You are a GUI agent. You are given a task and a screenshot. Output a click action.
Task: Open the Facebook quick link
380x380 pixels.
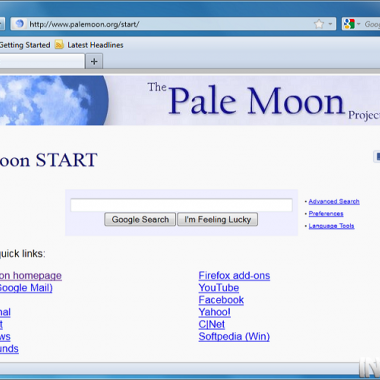tap(221, 300)
